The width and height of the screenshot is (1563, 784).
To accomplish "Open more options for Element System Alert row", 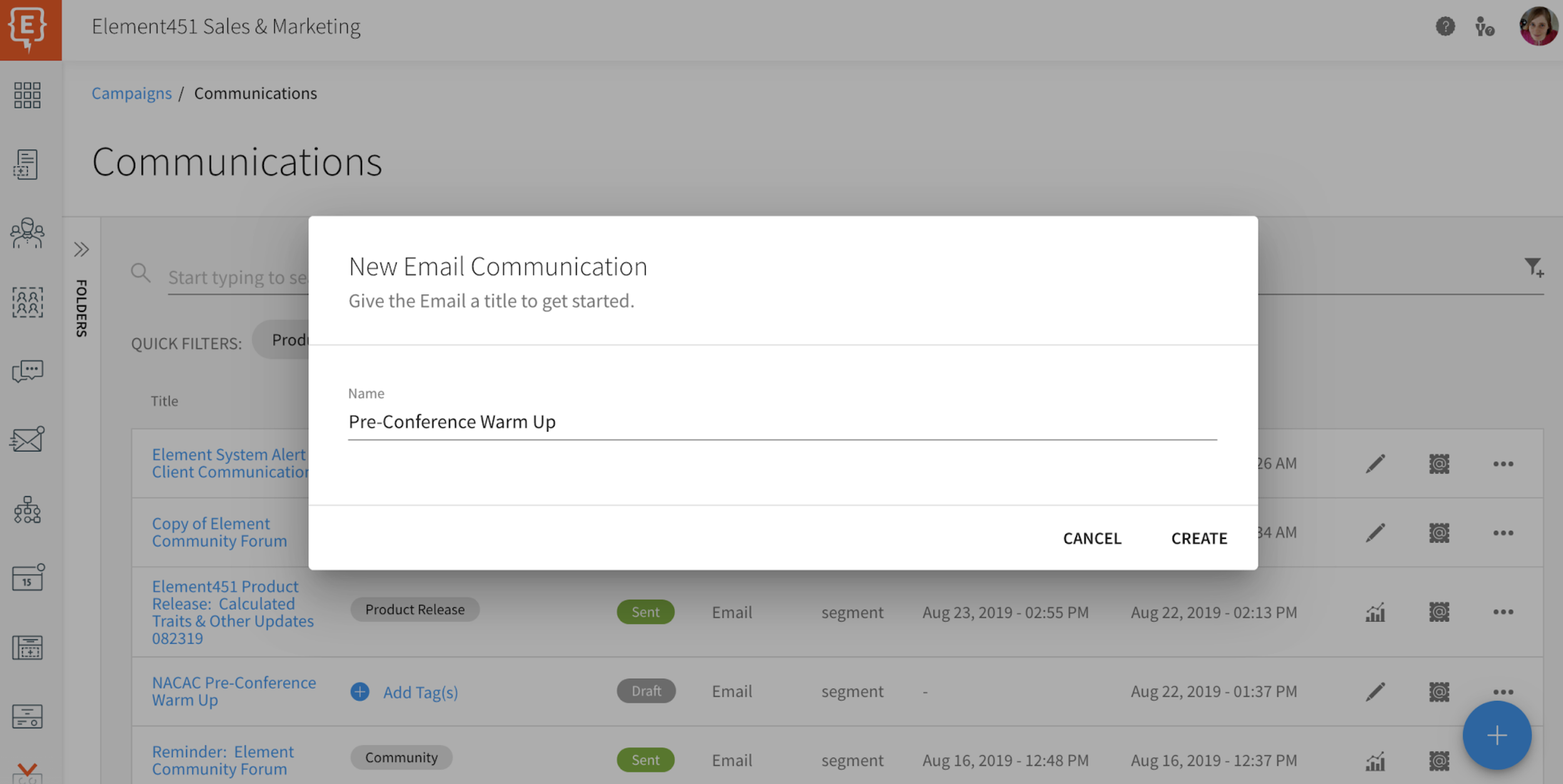I will [x=1503, y=464].
